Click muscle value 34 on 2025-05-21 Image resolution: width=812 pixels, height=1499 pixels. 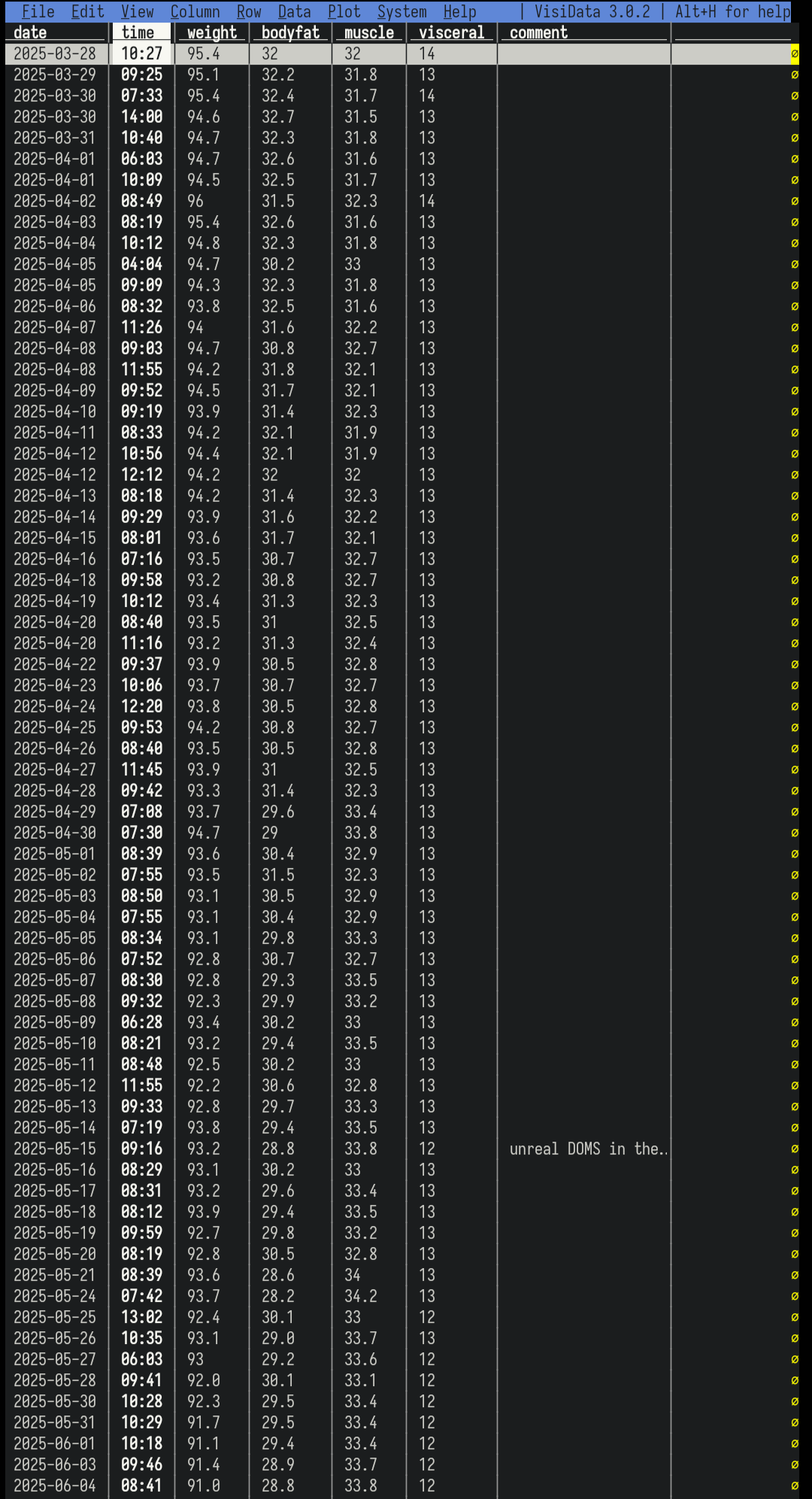(353, 1275)
